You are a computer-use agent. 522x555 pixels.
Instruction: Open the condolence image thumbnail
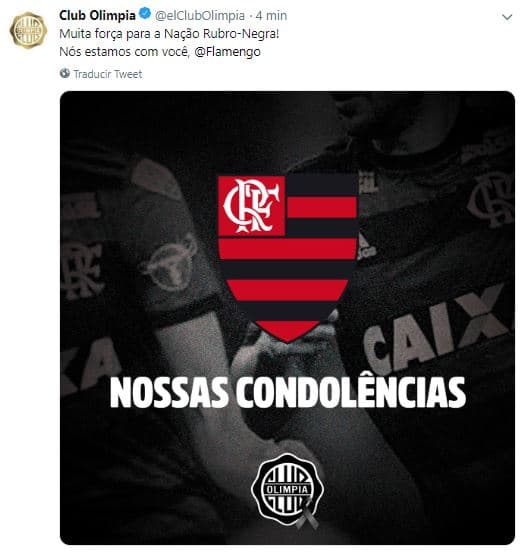(x=287, y=318)
